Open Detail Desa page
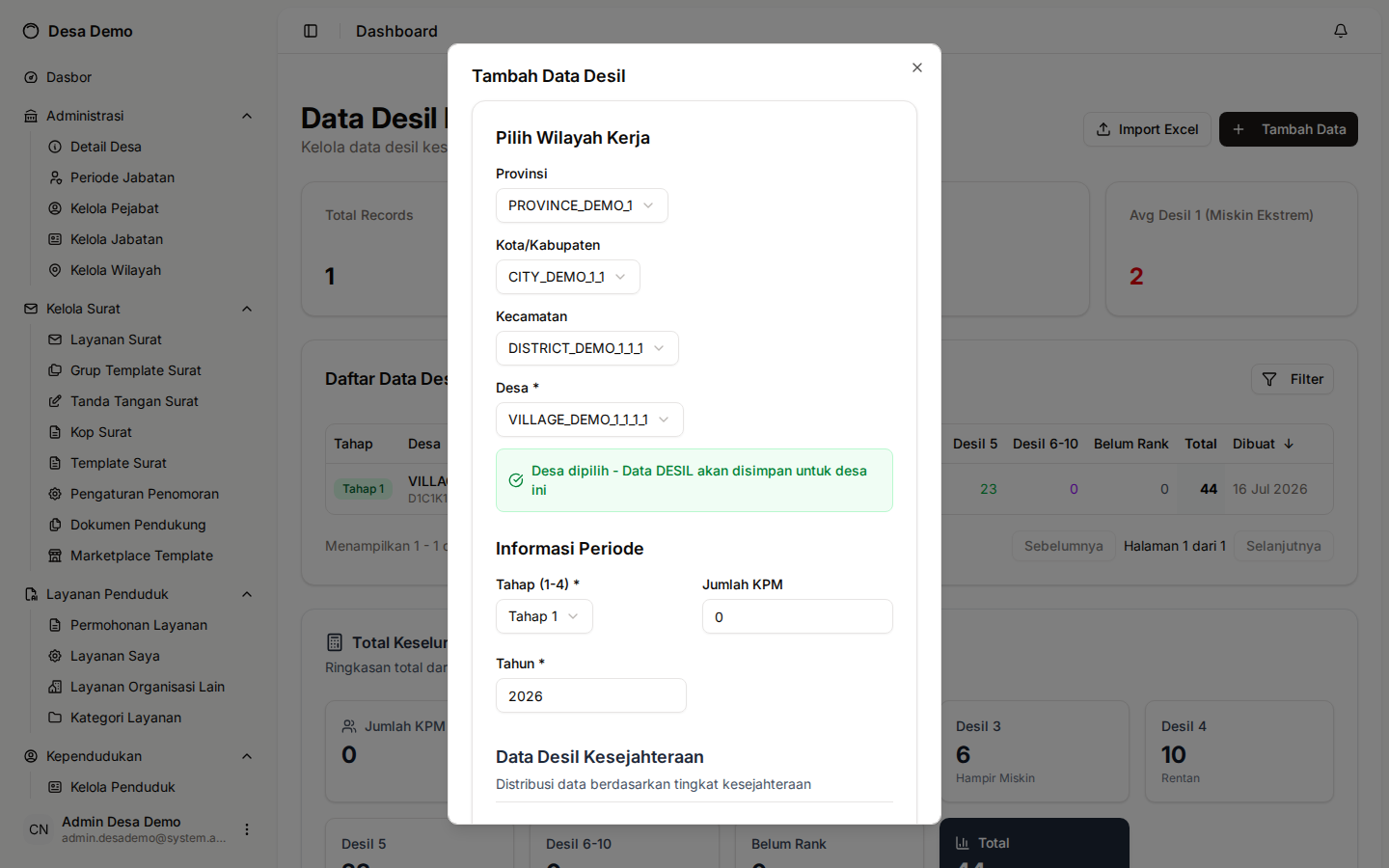1389x868 pixels. [x=150, y=147]
